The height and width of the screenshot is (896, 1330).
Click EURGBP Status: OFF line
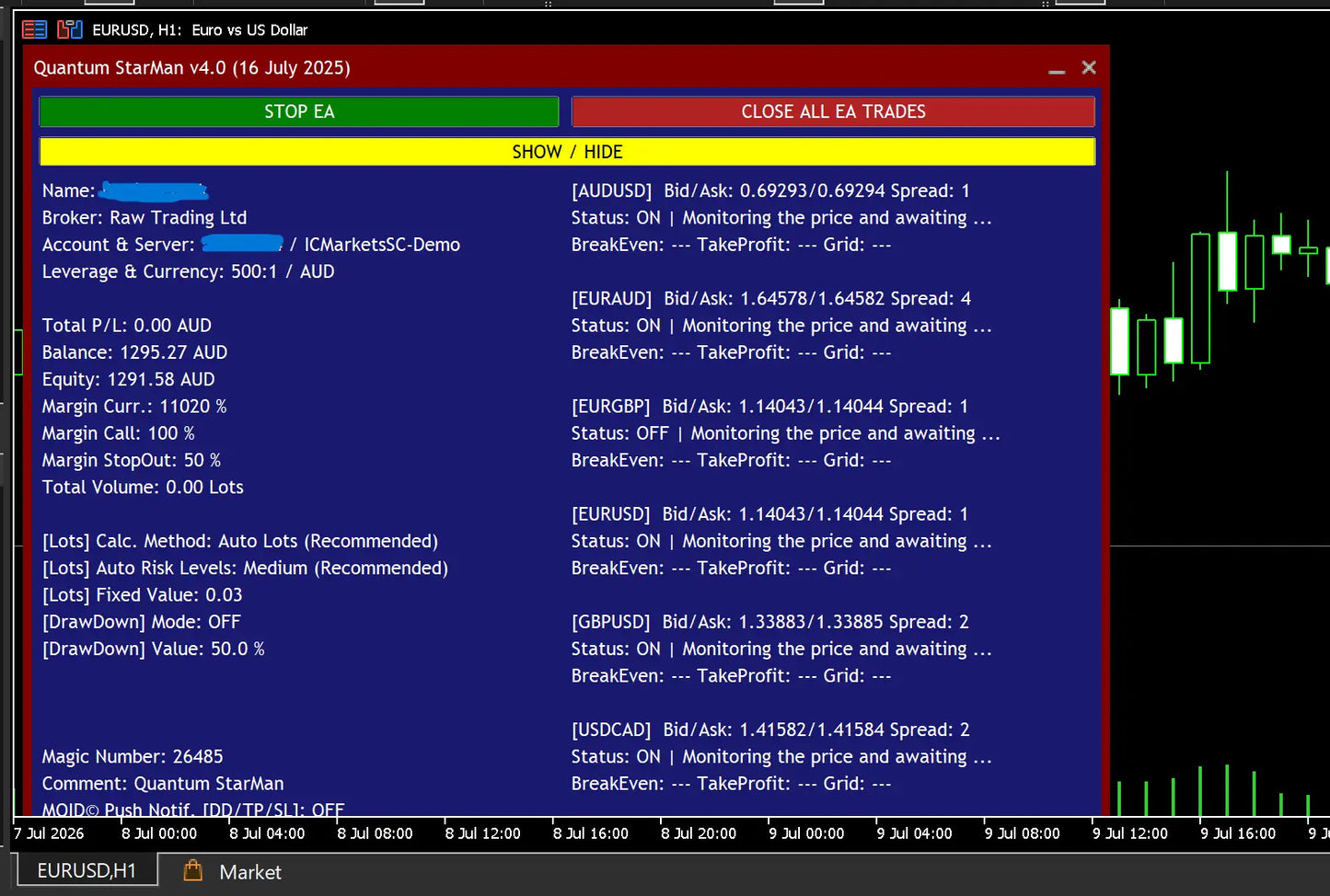pyautogui.click(x=785, y=433)
